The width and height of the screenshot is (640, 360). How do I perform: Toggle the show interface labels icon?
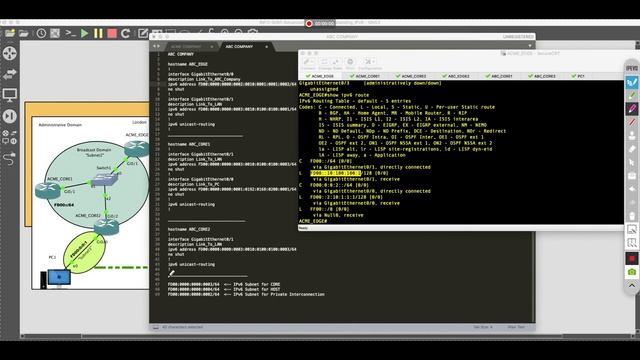55,33
